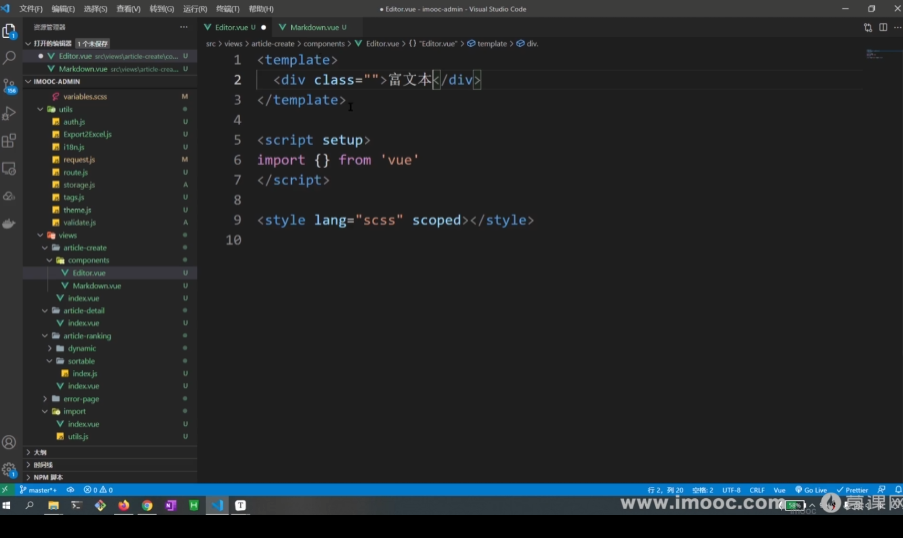Change language mode Vue in status bar

pyautogui.click(x=779, y=490)
